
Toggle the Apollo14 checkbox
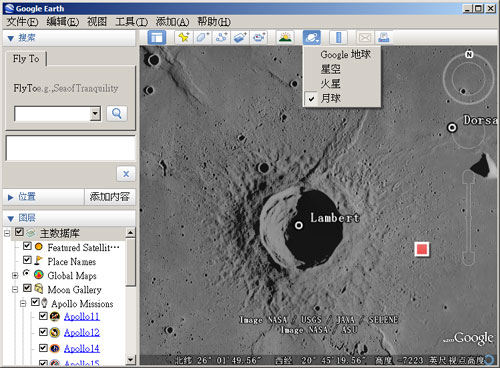click(43, 348)
